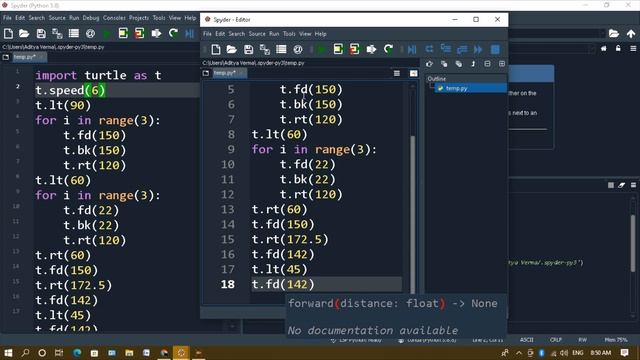Open Debug menu in main Spyder window

tap(91, 18)
